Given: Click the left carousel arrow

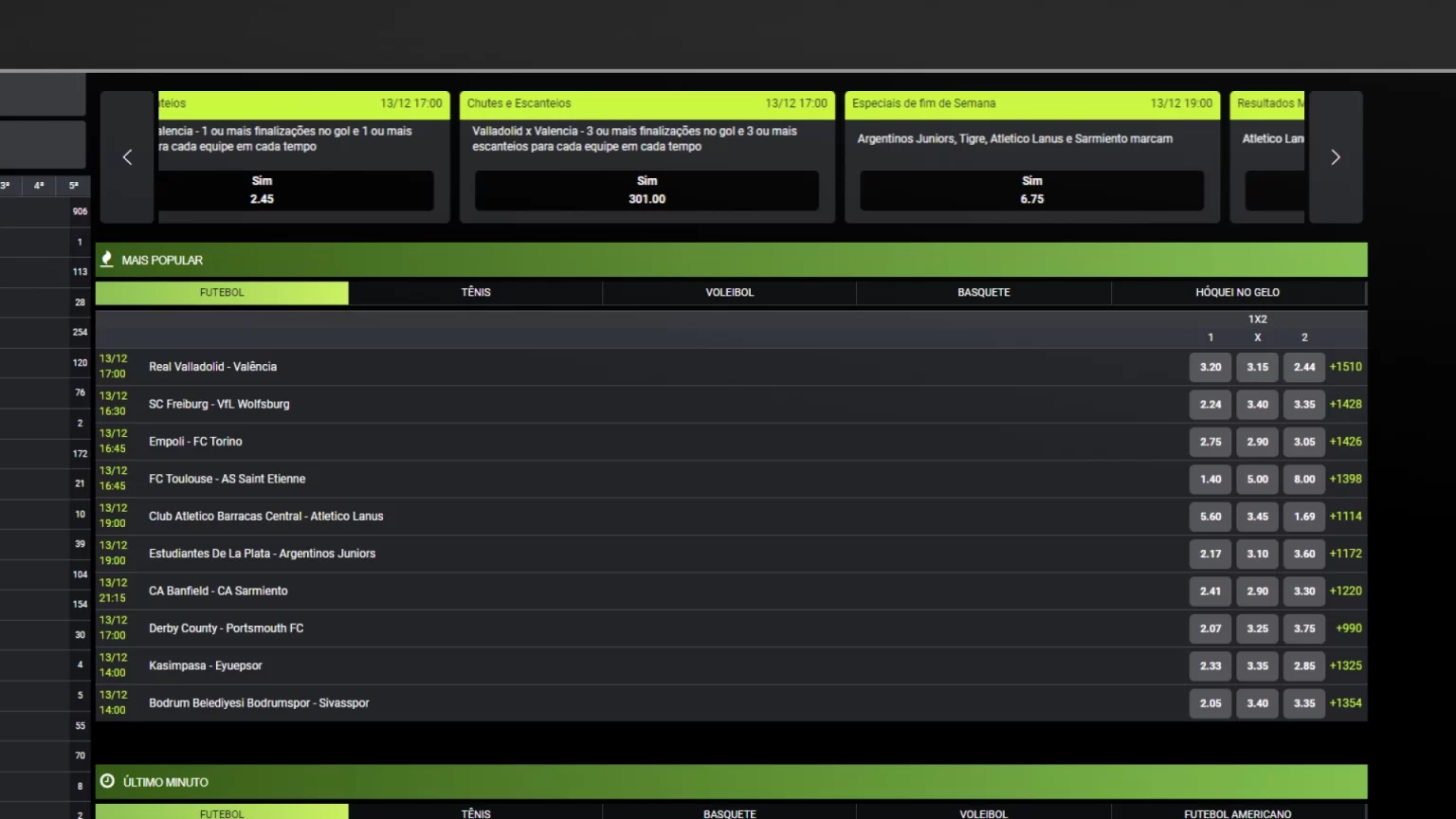Looking at the screenshot, I should 127,157.
